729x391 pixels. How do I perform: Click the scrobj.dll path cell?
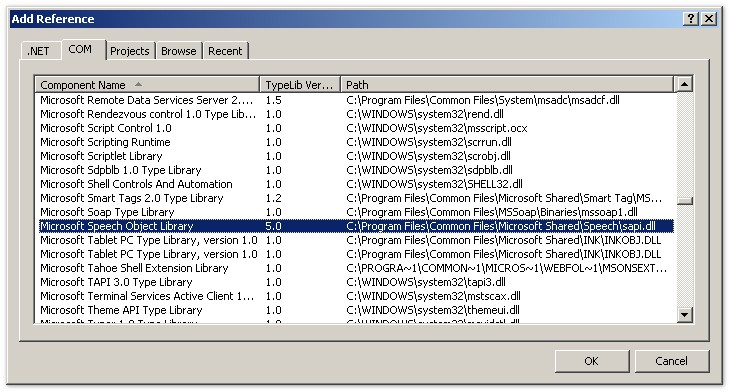click(428, 156)
